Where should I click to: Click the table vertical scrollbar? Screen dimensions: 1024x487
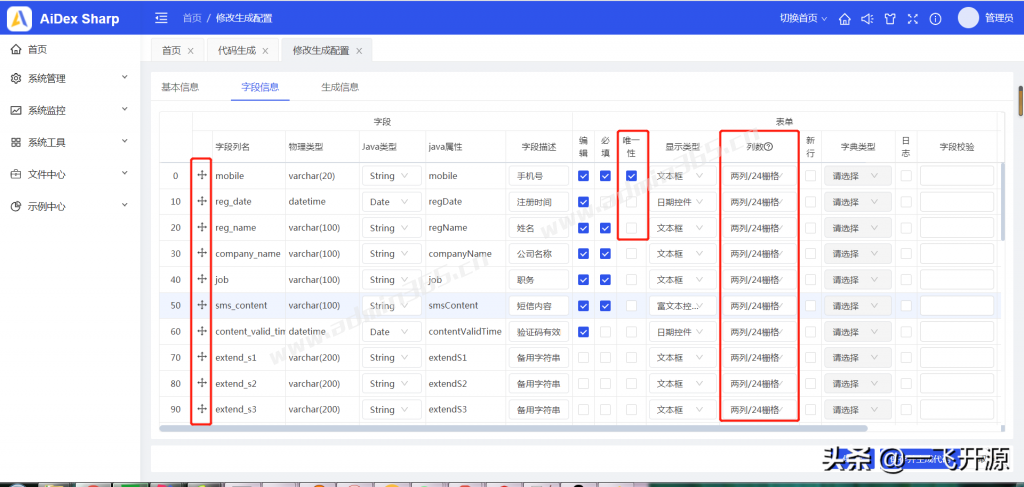point(1002,202)
